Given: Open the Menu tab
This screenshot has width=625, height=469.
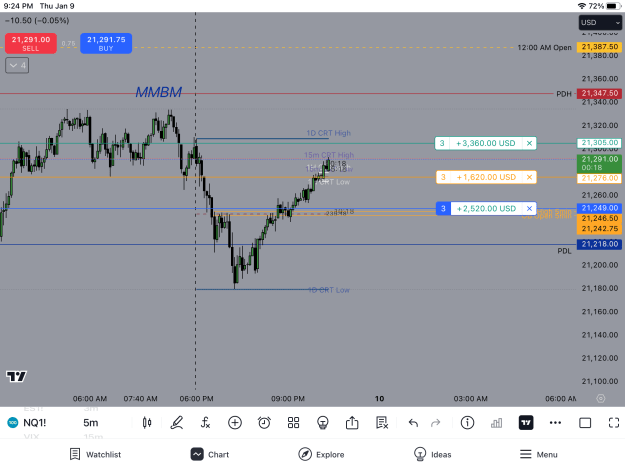Looking at the screenshot, I should [x=539, y=454].
